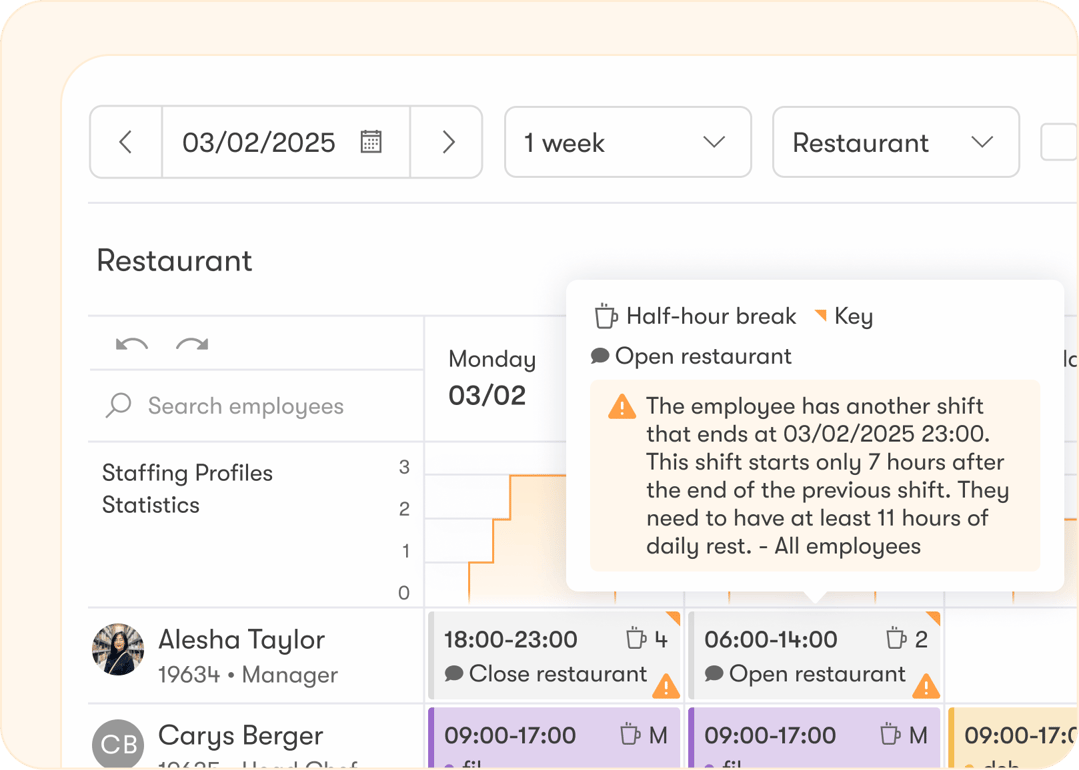1079x770 pixels.
Task: Click comment bubble on Alesha's Open restaurant shift
Action: pos(714,673)
